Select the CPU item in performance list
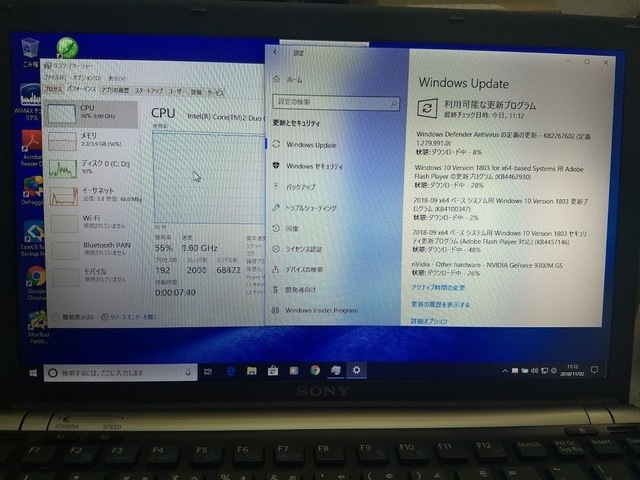 pyautogui.click(x=92, y=113)
